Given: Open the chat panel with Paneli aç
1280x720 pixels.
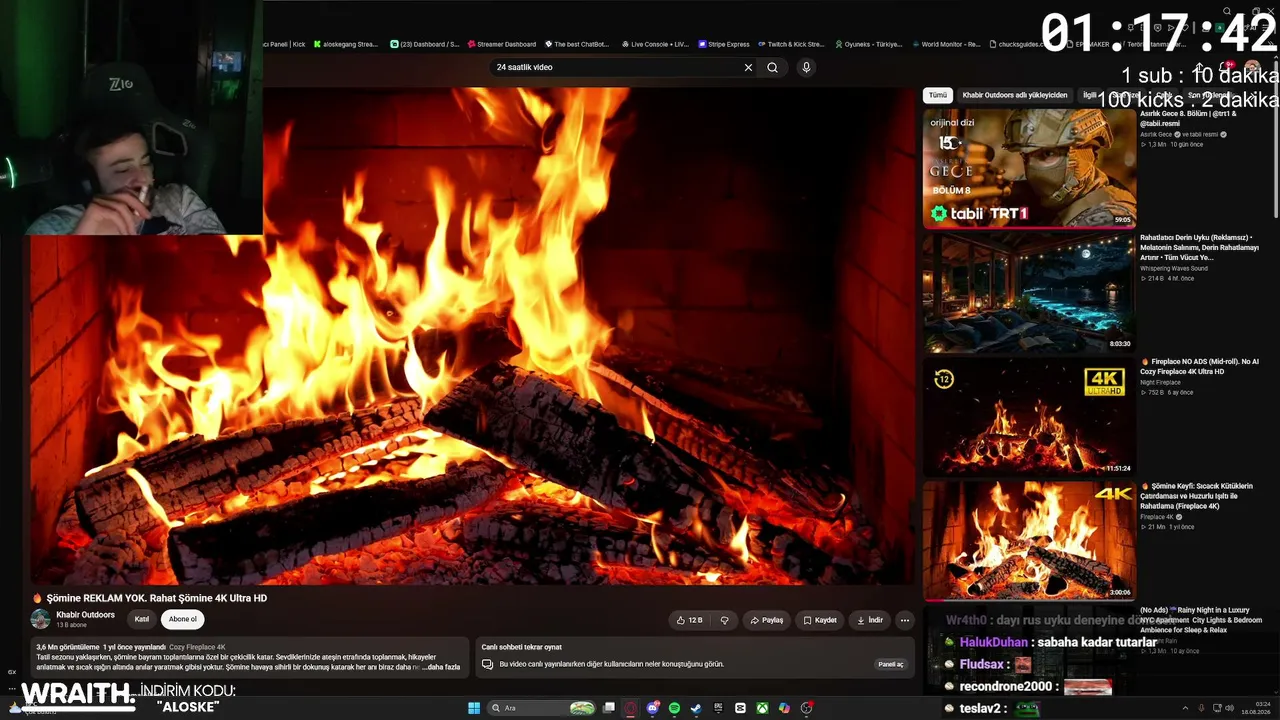Looking at the screenshot, I should coord(890,664).
